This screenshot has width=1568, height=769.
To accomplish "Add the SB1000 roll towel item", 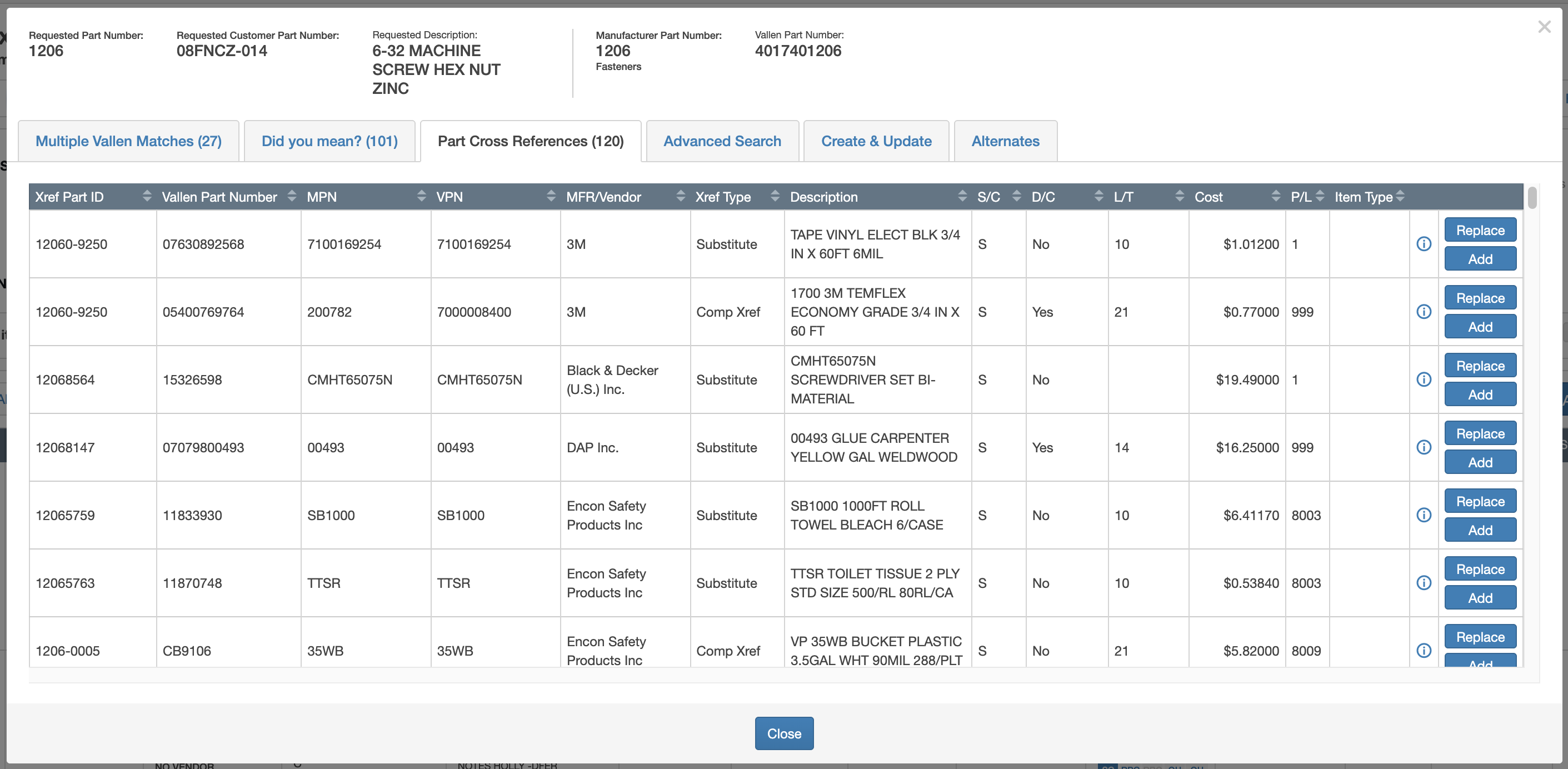I will tap(1480, 529).
